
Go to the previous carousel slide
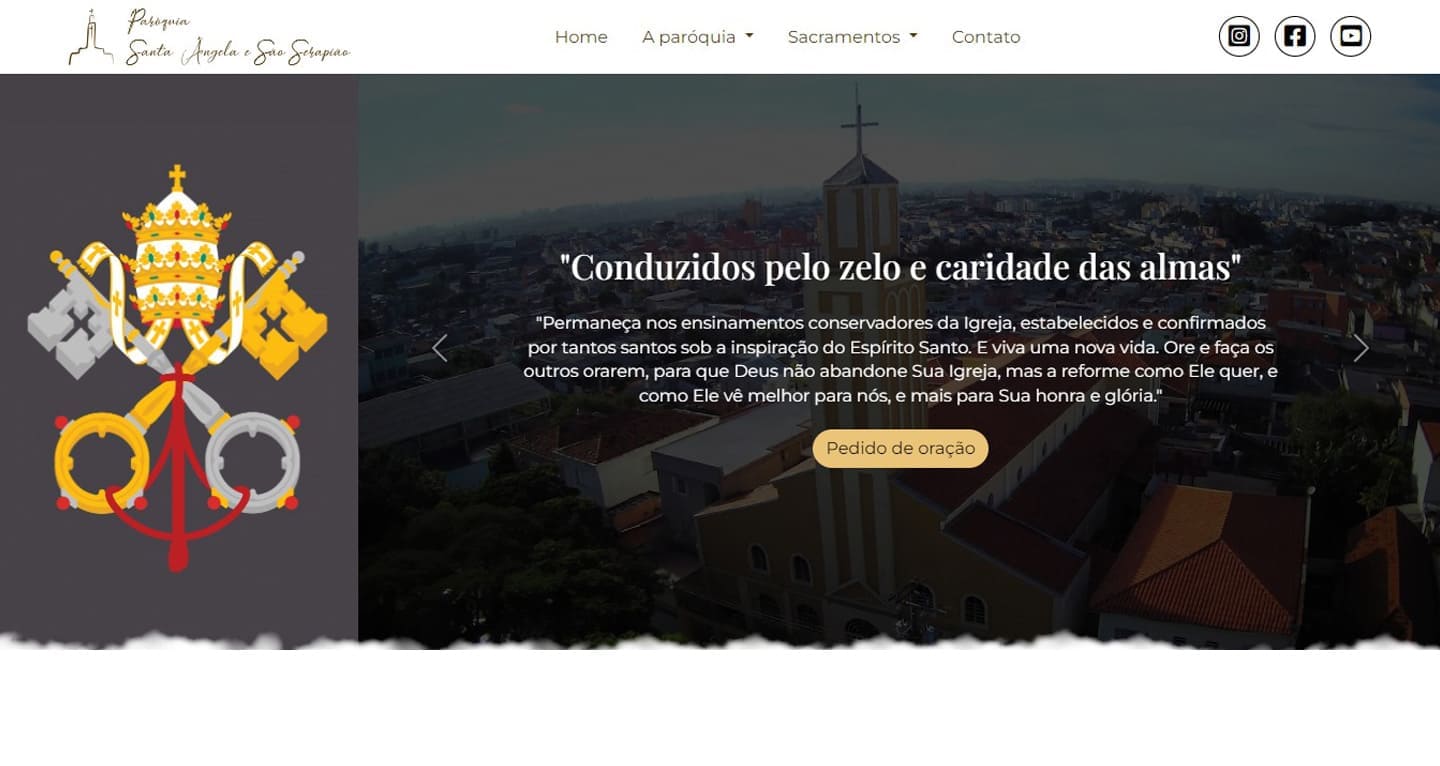point(439,348)
